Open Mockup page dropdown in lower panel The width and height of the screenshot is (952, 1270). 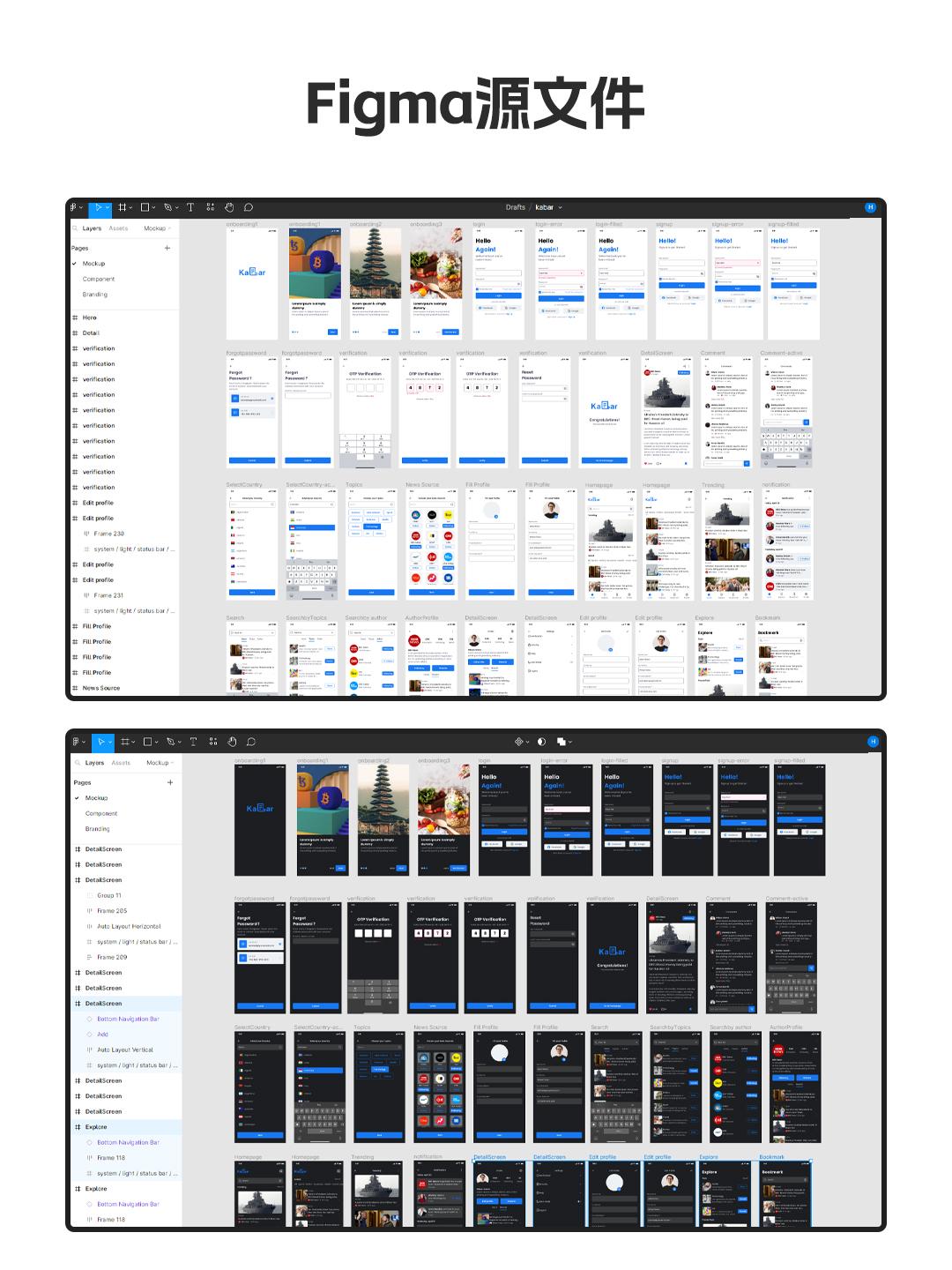click(x=160, y=763)
